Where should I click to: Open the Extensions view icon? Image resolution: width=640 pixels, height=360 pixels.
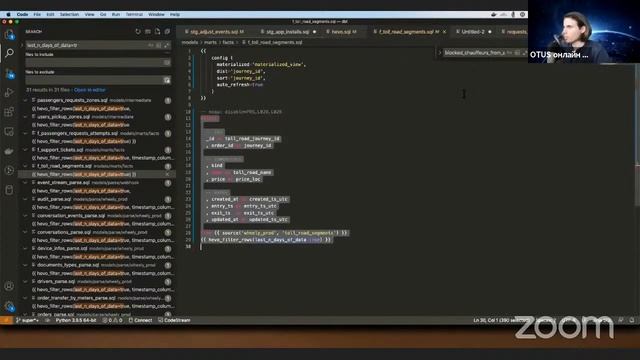point(9,112)
